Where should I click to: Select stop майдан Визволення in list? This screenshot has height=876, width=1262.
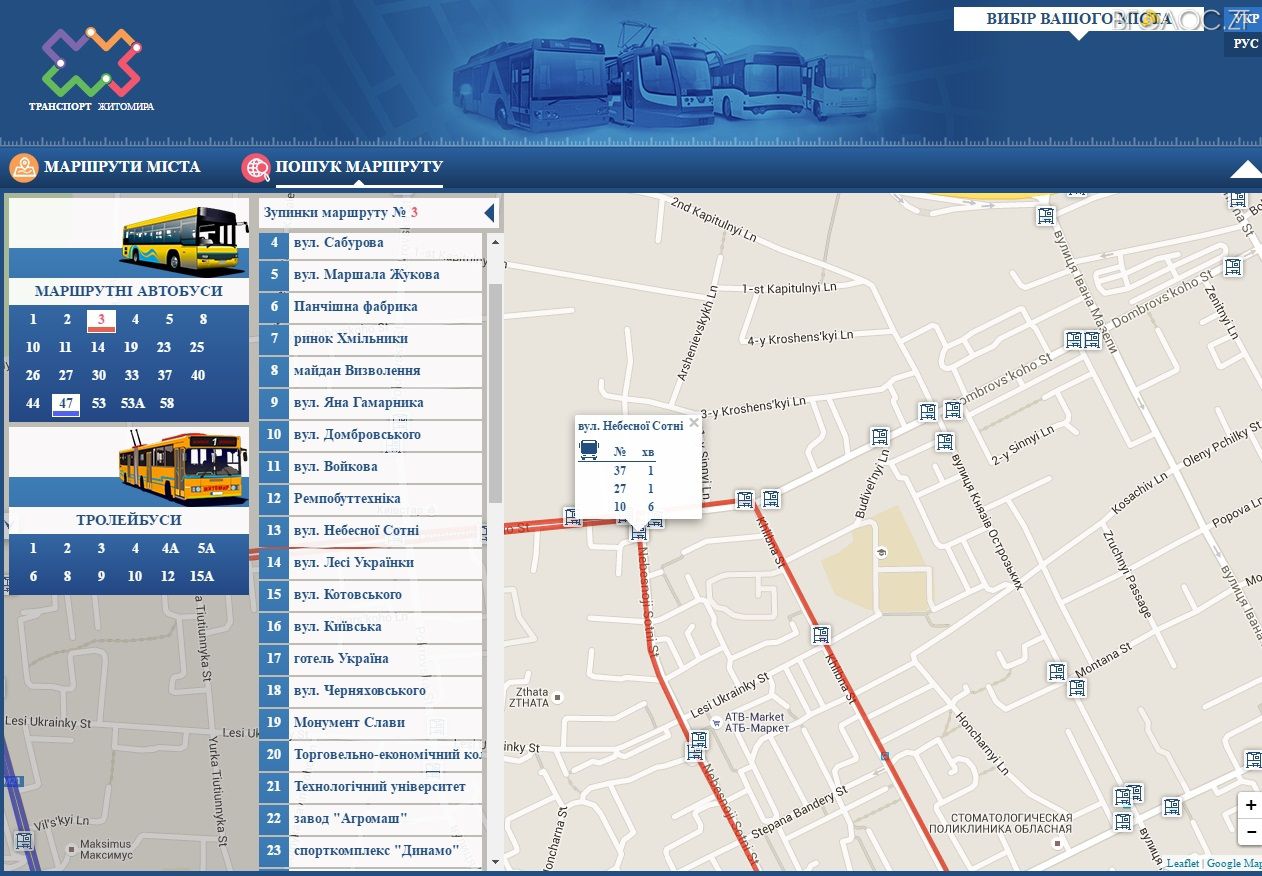[357, 371]
